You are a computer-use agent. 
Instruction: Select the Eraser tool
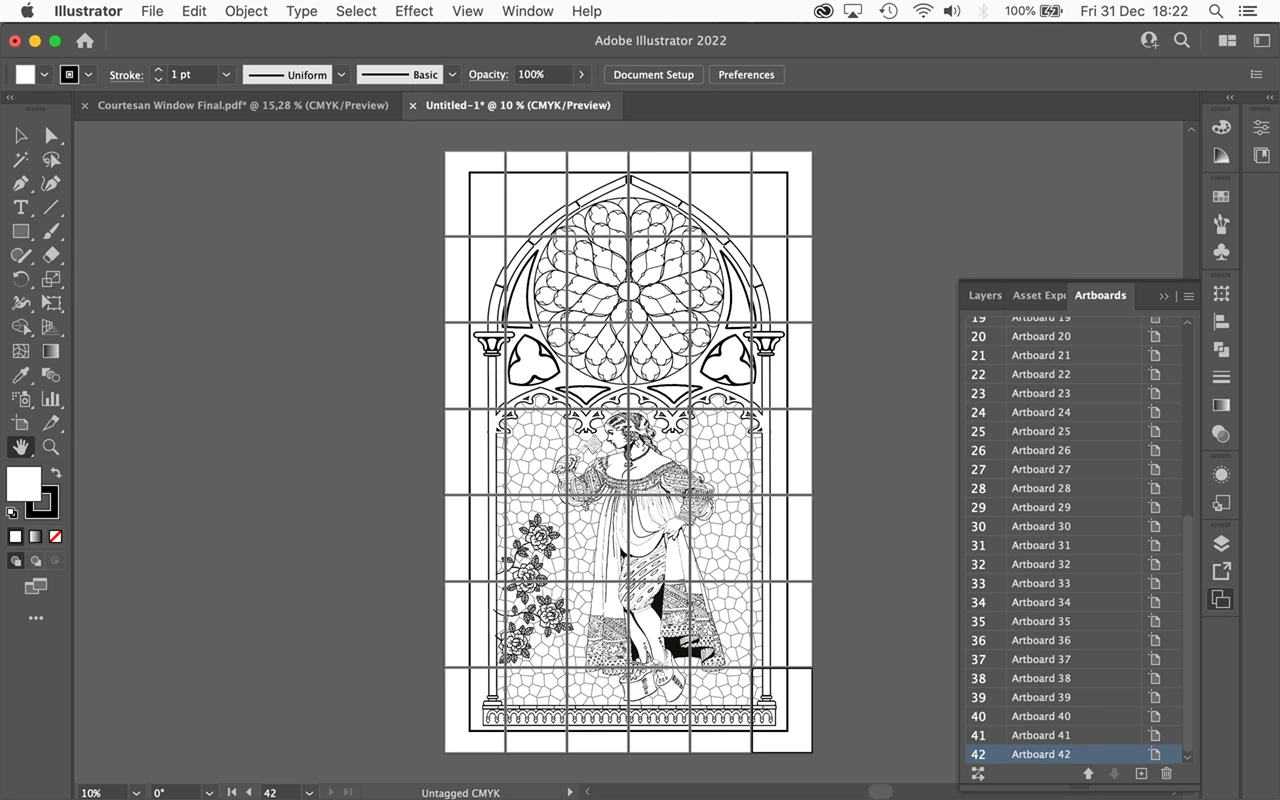(51, 256)
